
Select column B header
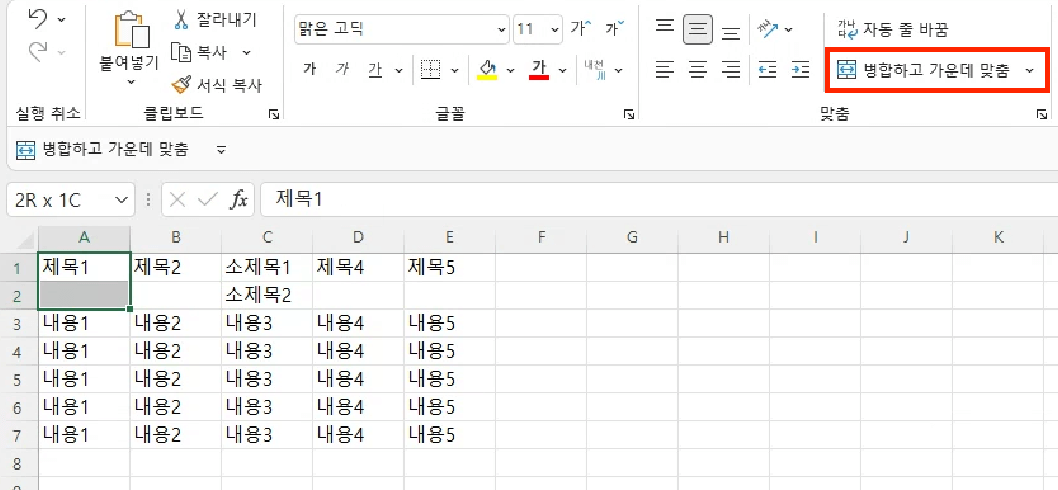pyautogui.click(x=176, y=237)
